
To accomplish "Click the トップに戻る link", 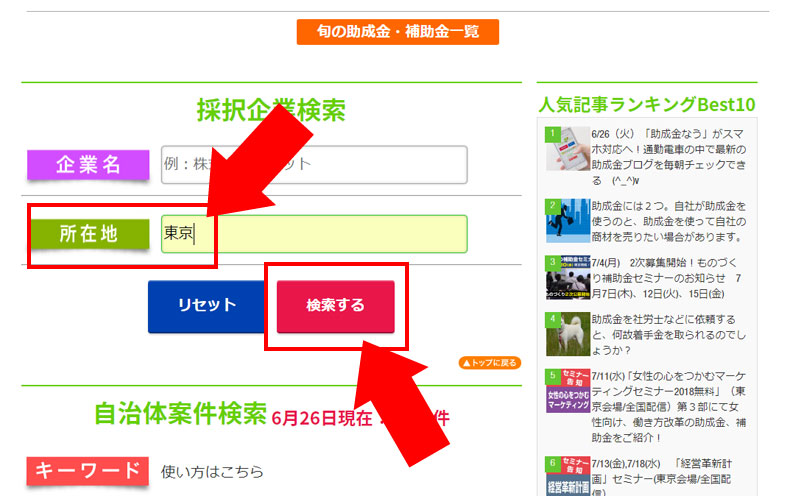I will click(489, 362).
